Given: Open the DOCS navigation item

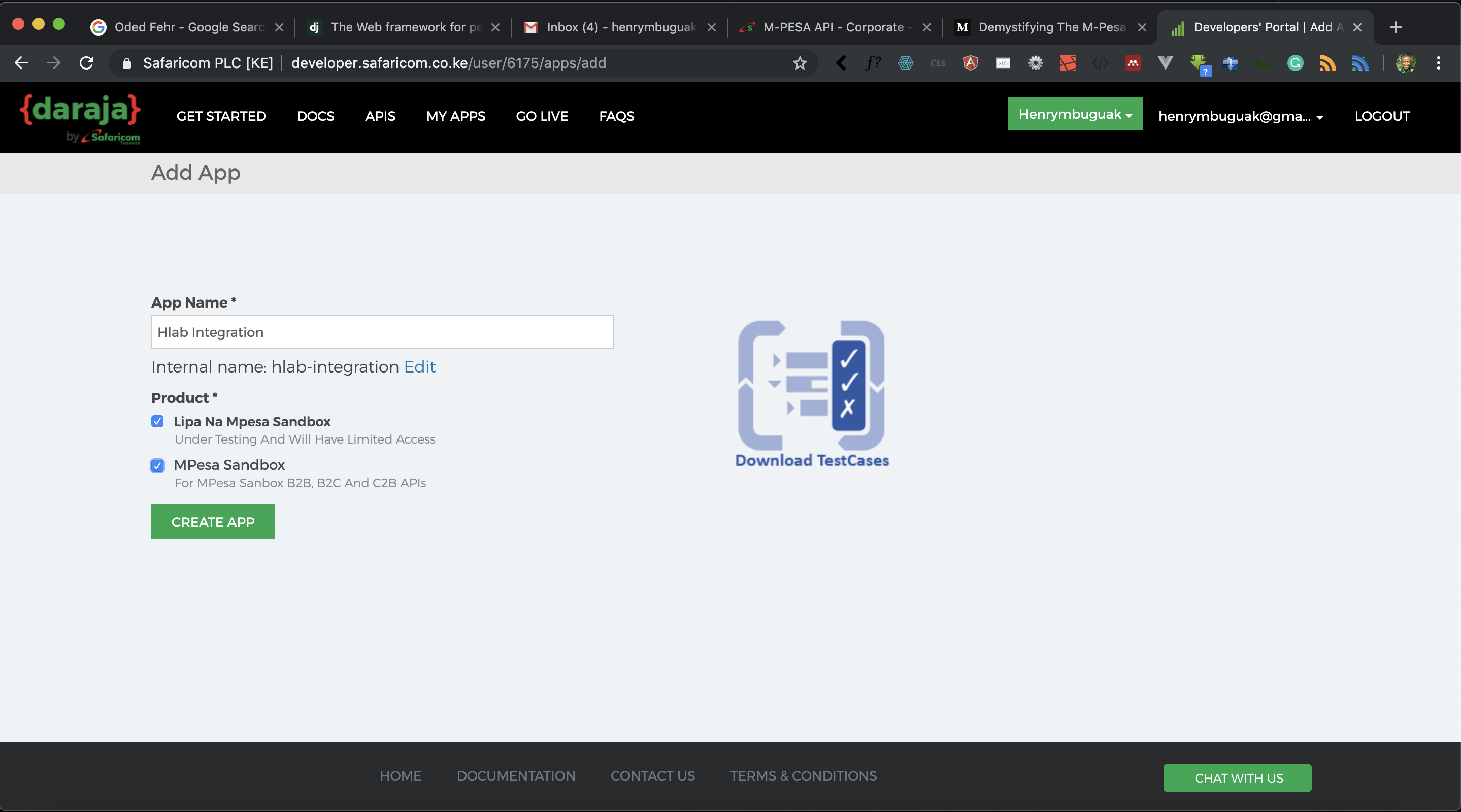Looking at the screenshot, I should point(315,116).
